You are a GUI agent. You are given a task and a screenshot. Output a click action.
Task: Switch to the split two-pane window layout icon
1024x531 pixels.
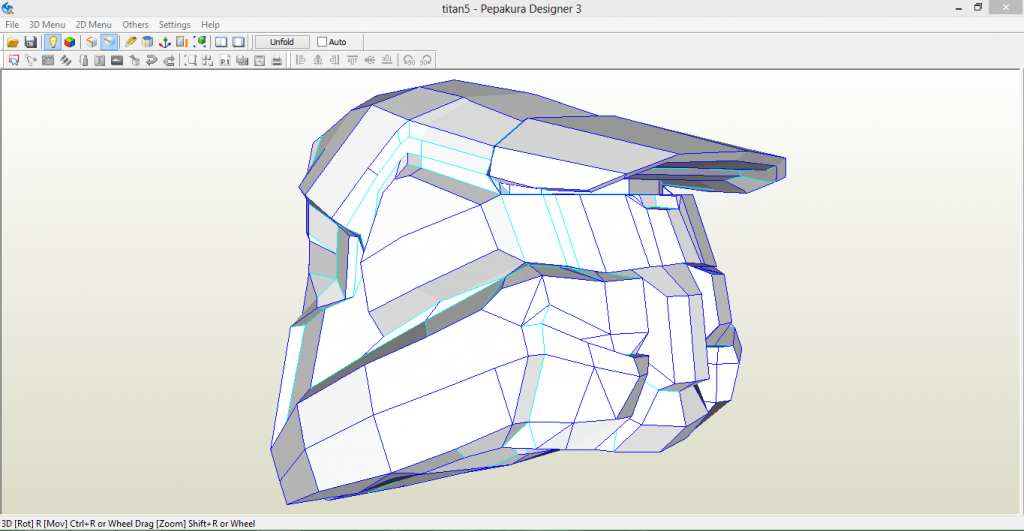click(x=221, y=42)
